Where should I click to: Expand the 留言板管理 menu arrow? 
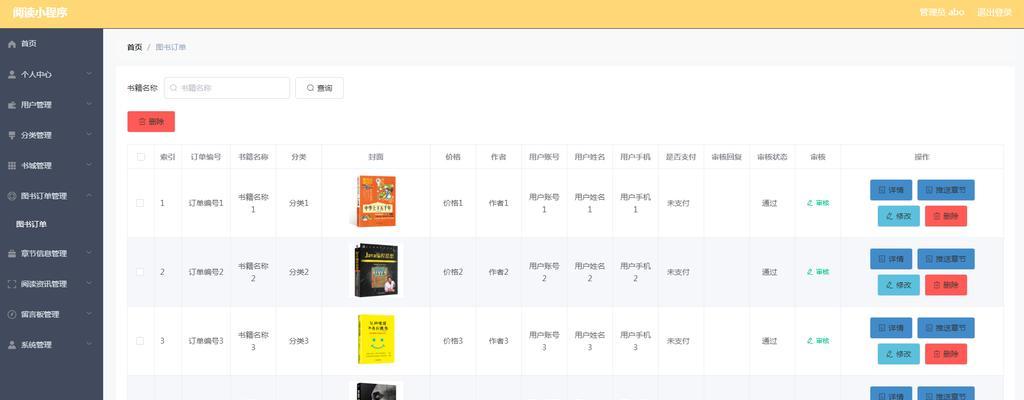click(x=89, y=314)
